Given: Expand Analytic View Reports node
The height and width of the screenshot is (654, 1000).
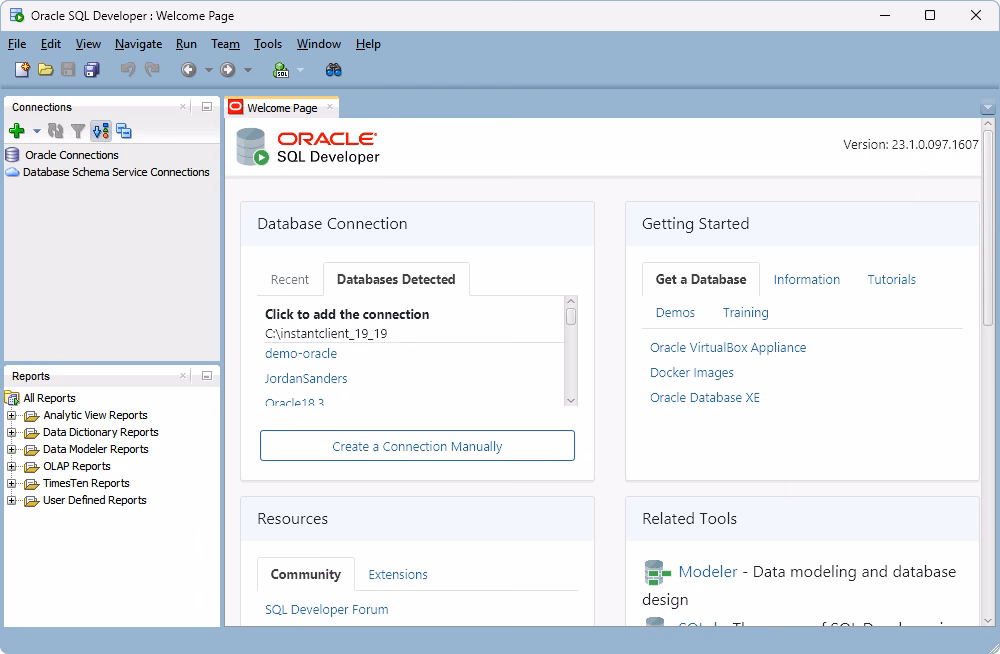Looking at the screenshot, I should 11,415.
